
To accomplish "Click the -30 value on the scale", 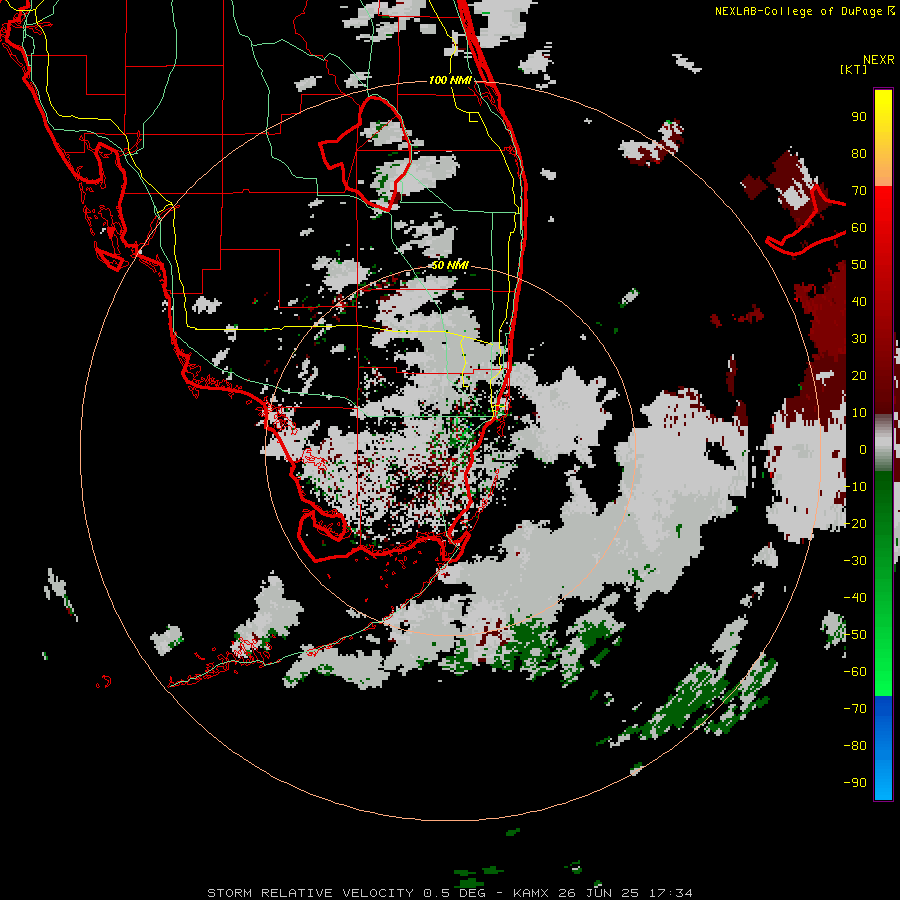I will (855, 561).
